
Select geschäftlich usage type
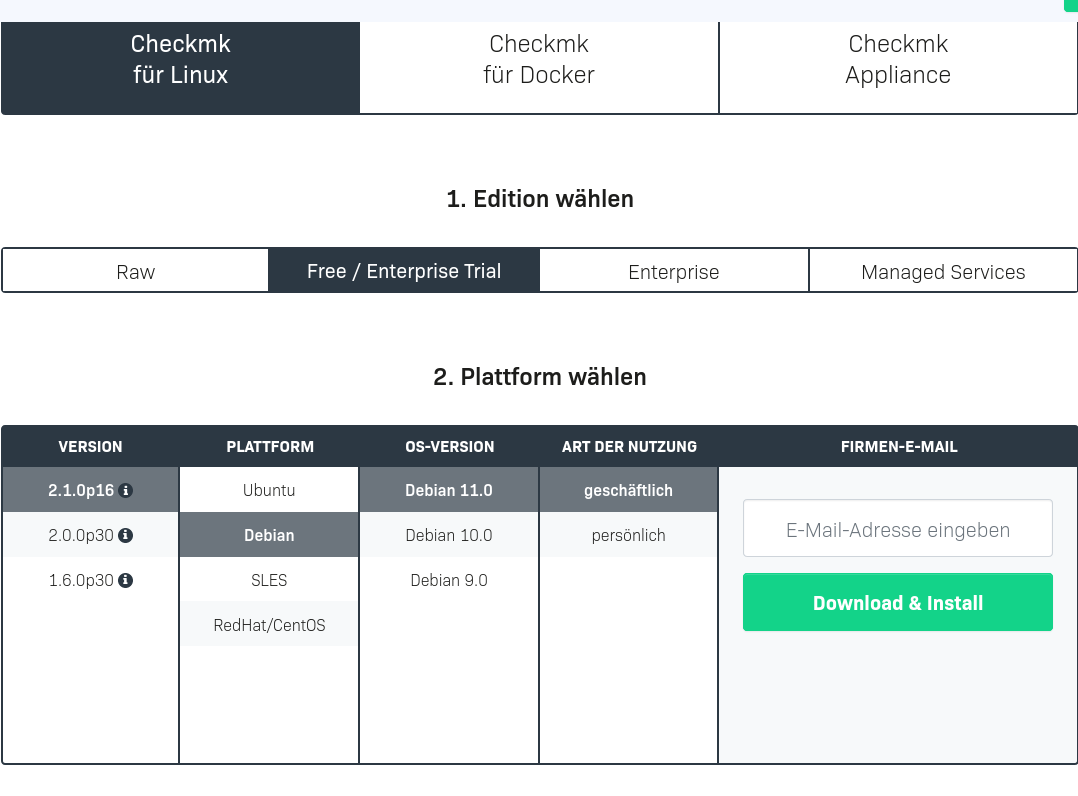pyautogui.click(x=628, y=491)
